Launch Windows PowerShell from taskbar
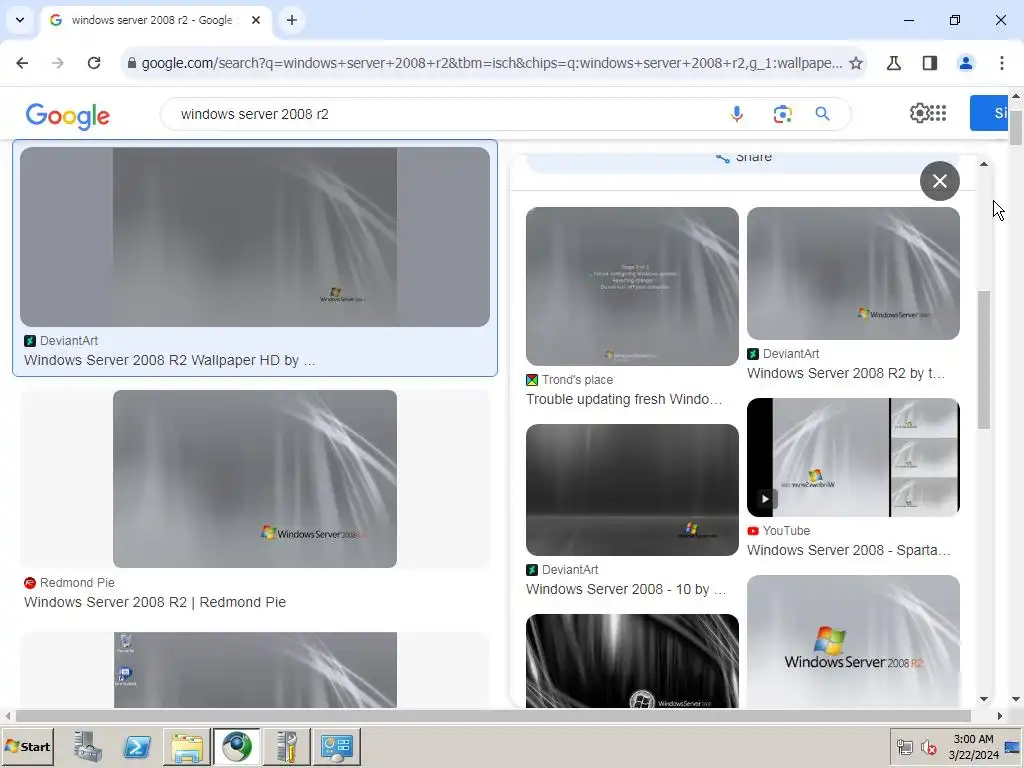The image size is (1024, 768). tap(137, 746)
